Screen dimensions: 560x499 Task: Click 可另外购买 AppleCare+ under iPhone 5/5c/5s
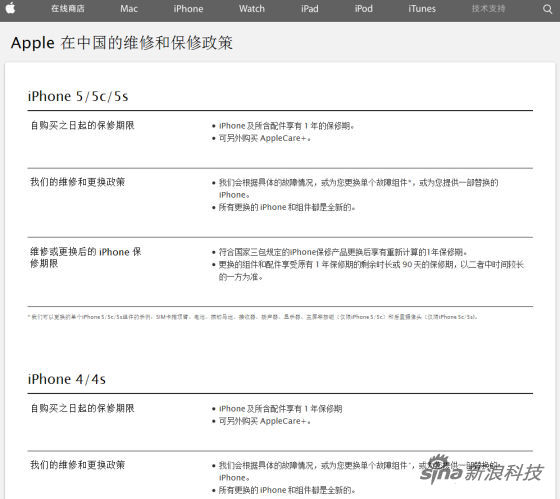coord(265,138)
